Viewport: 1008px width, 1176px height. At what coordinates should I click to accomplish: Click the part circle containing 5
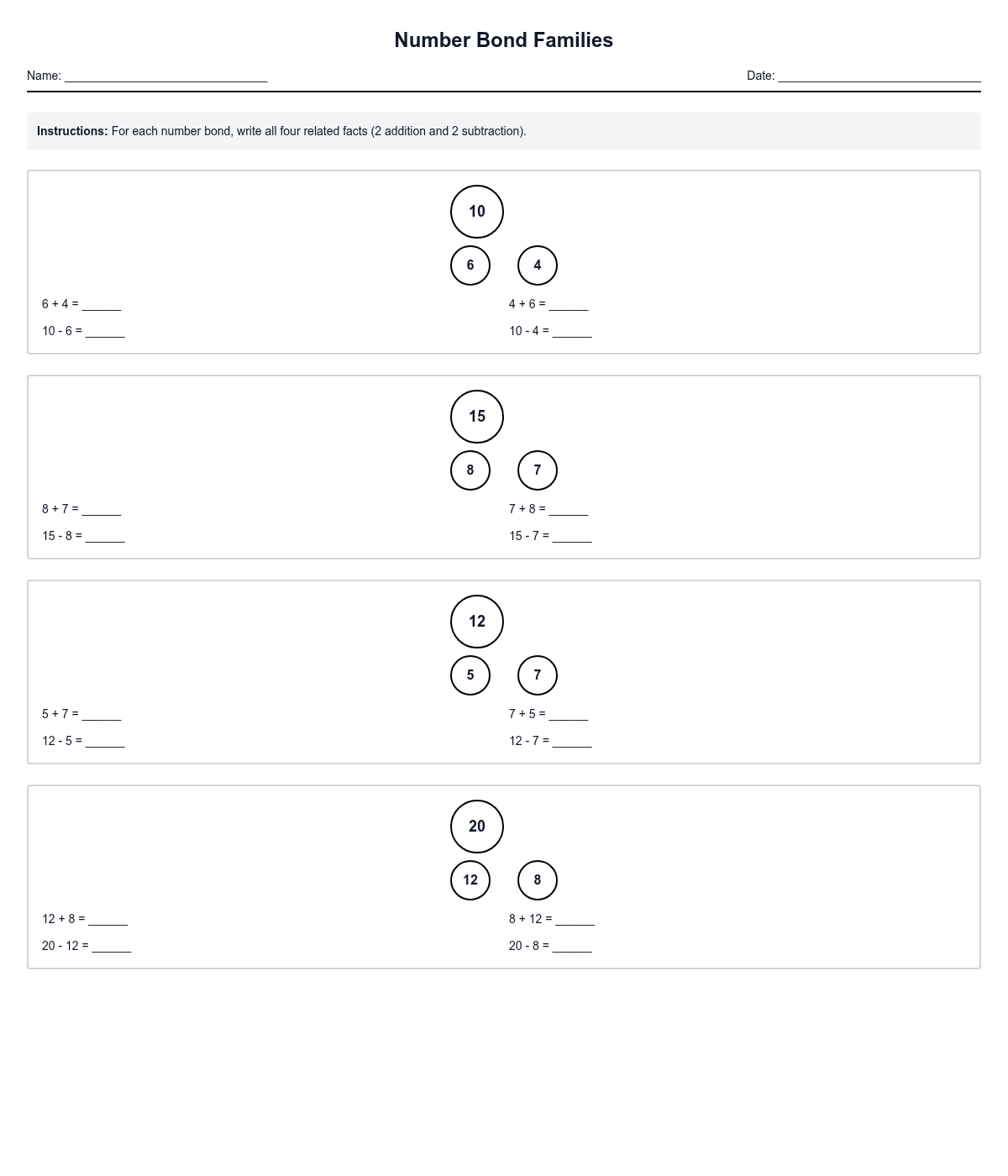[x=470, y=675]
